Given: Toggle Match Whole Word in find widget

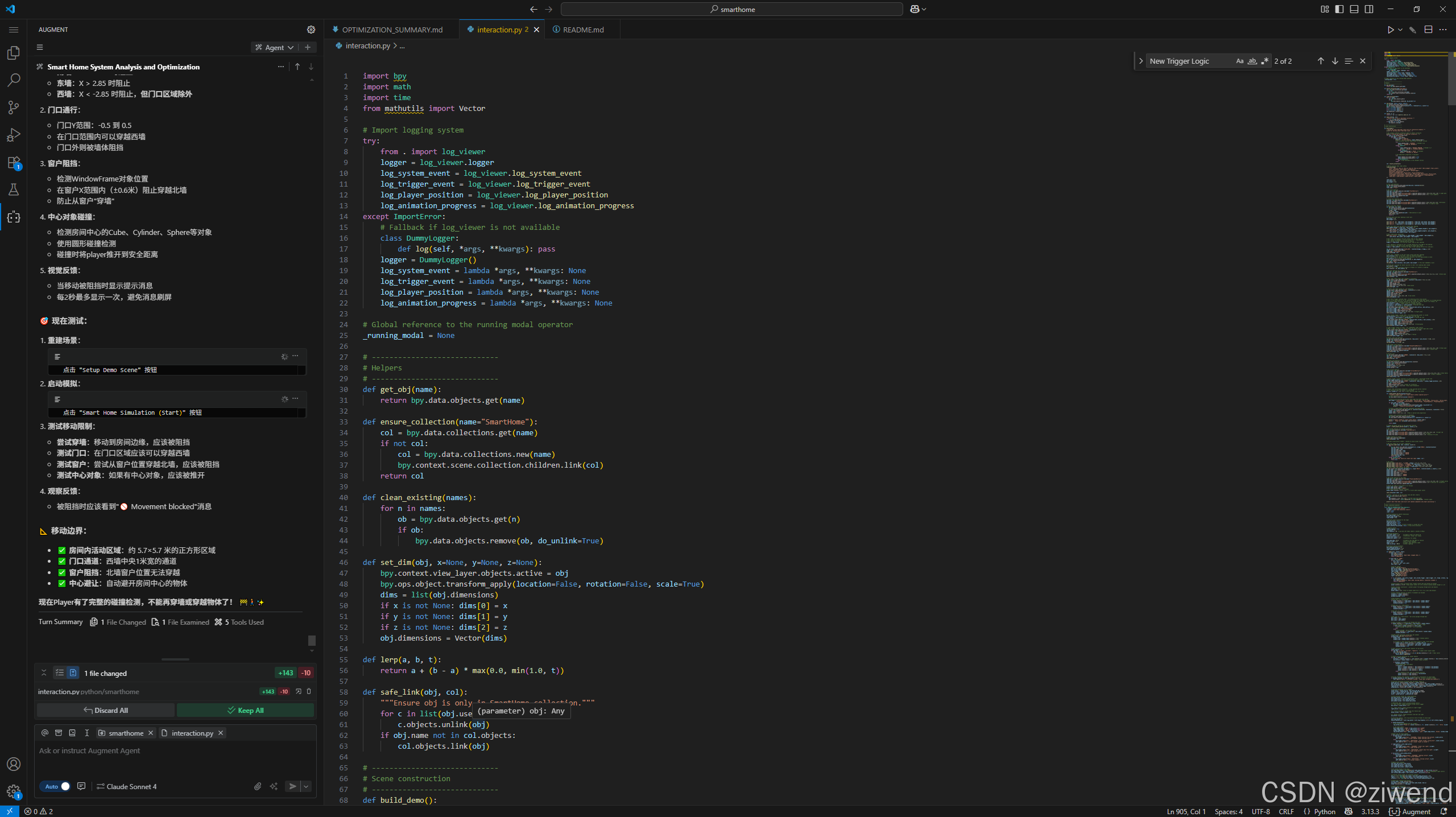Looking at the screenshot, I should pos(1252,61).
